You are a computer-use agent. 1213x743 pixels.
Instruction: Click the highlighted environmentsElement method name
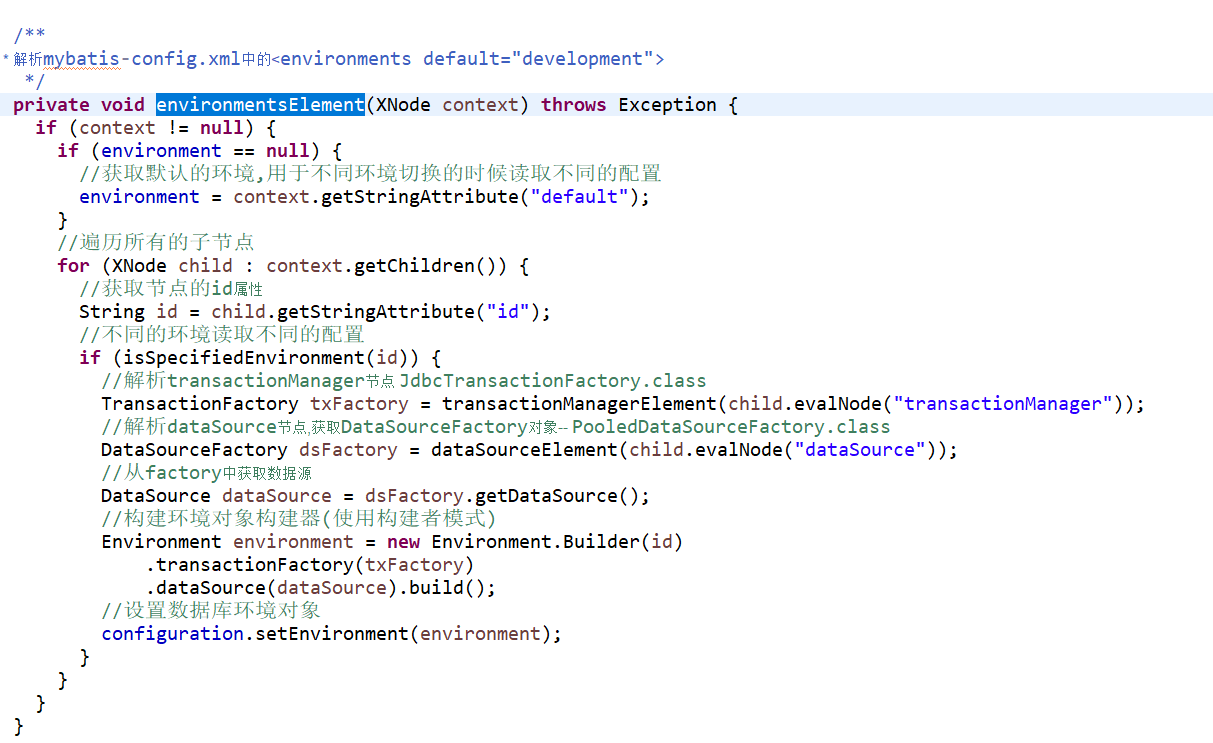[x=260, y=105]
